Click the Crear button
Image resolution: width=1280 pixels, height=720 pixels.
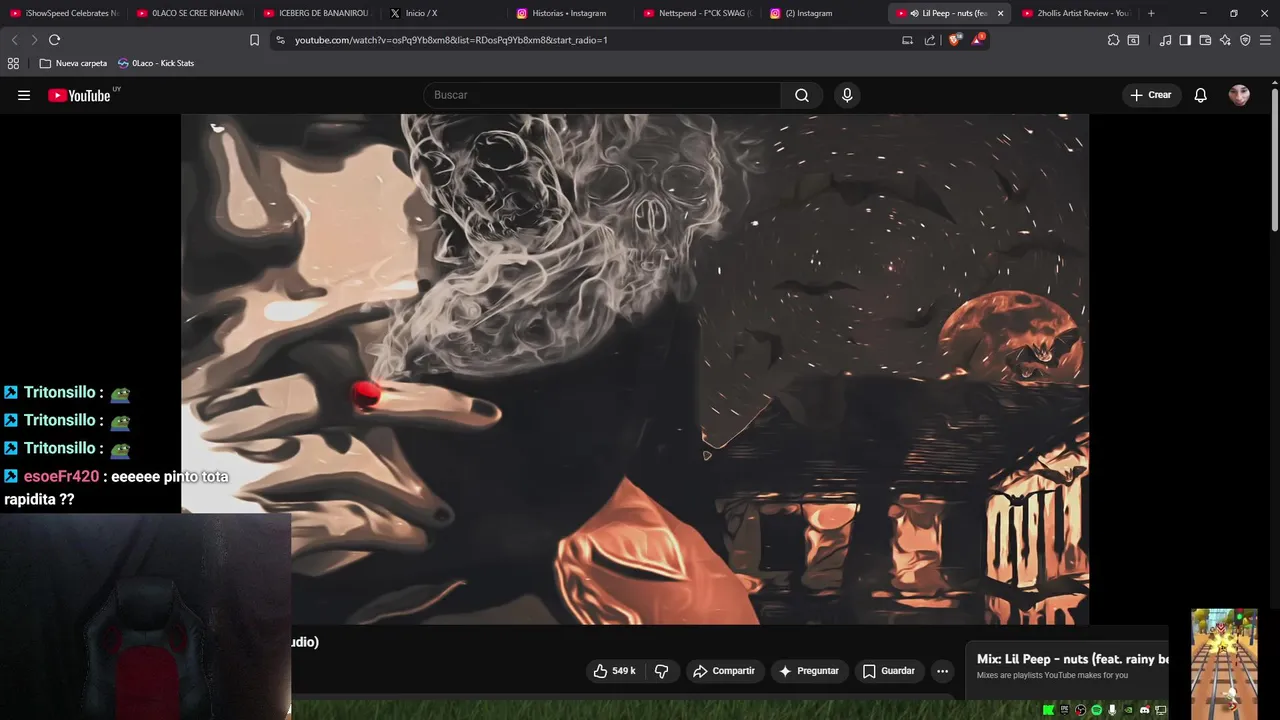(x=1151, y=95)
